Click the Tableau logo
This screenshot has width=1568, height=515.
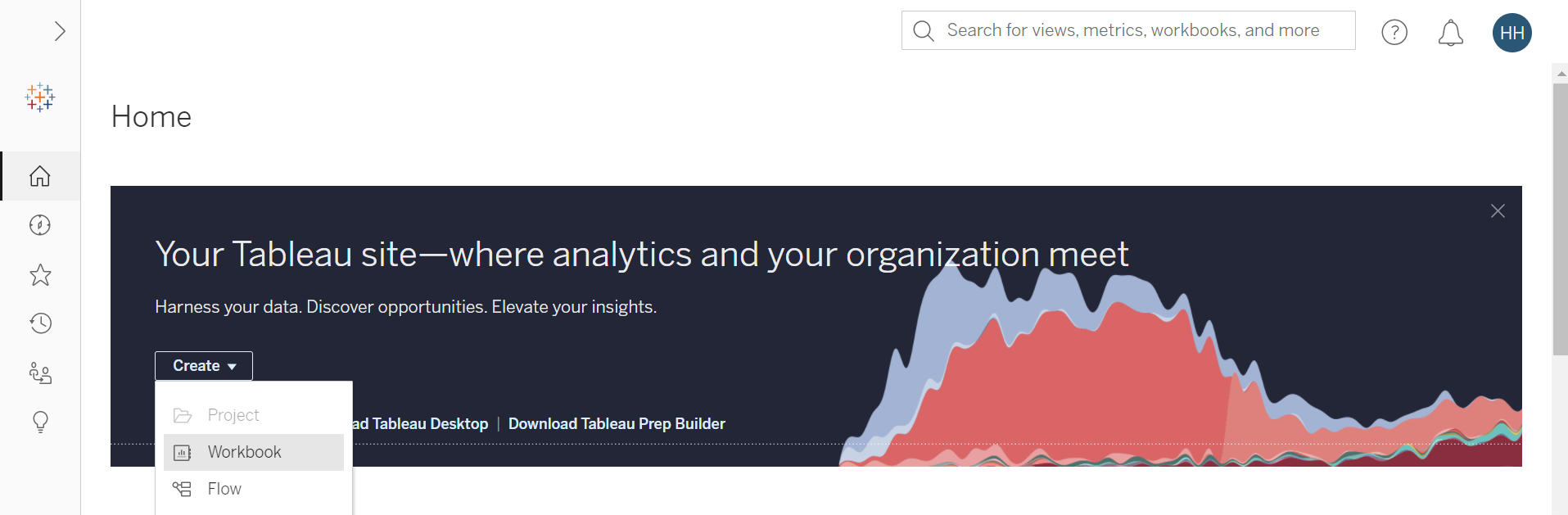click(x=40, y=97)
